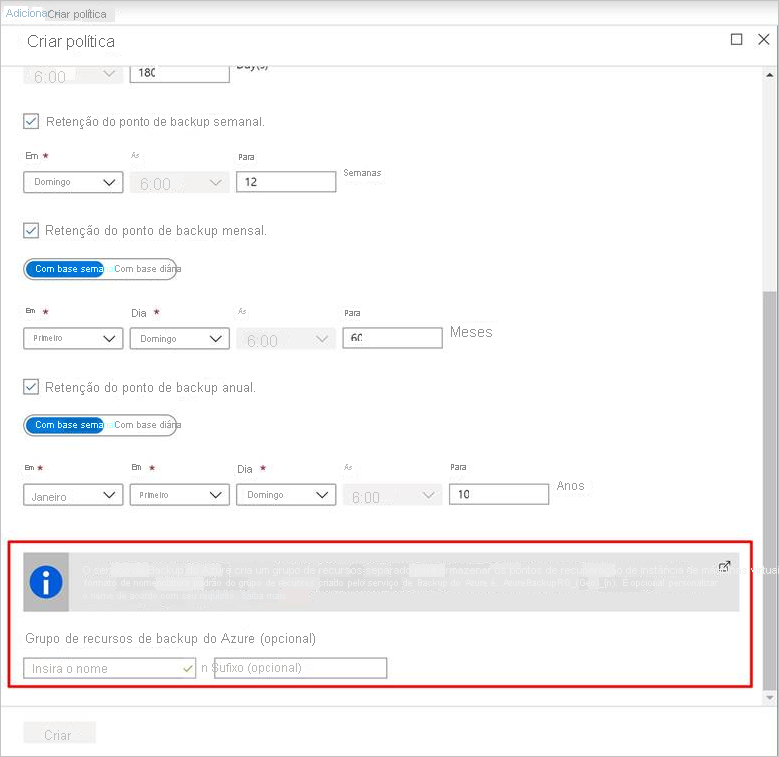Click the blue info icon in the banner
The image size is (779, 757).
46,582
